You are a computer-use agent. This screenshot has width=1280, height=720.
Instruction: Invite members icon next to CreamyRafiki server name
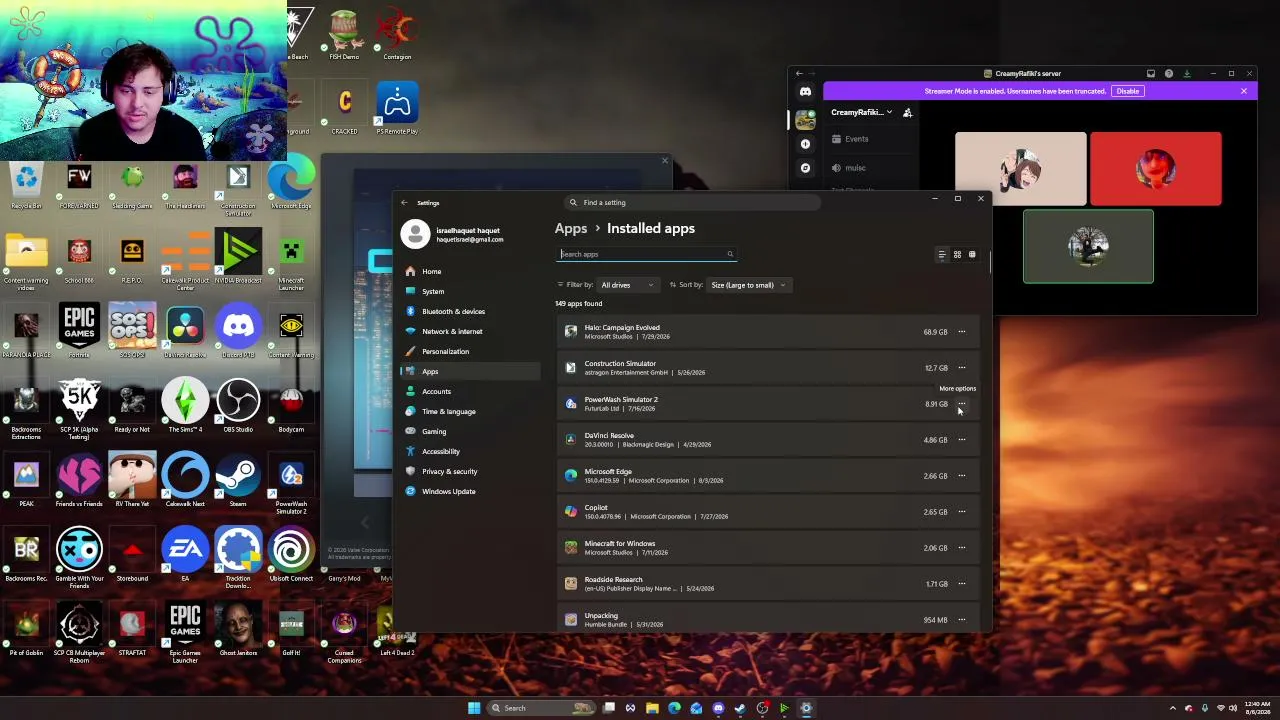point(907,113)
